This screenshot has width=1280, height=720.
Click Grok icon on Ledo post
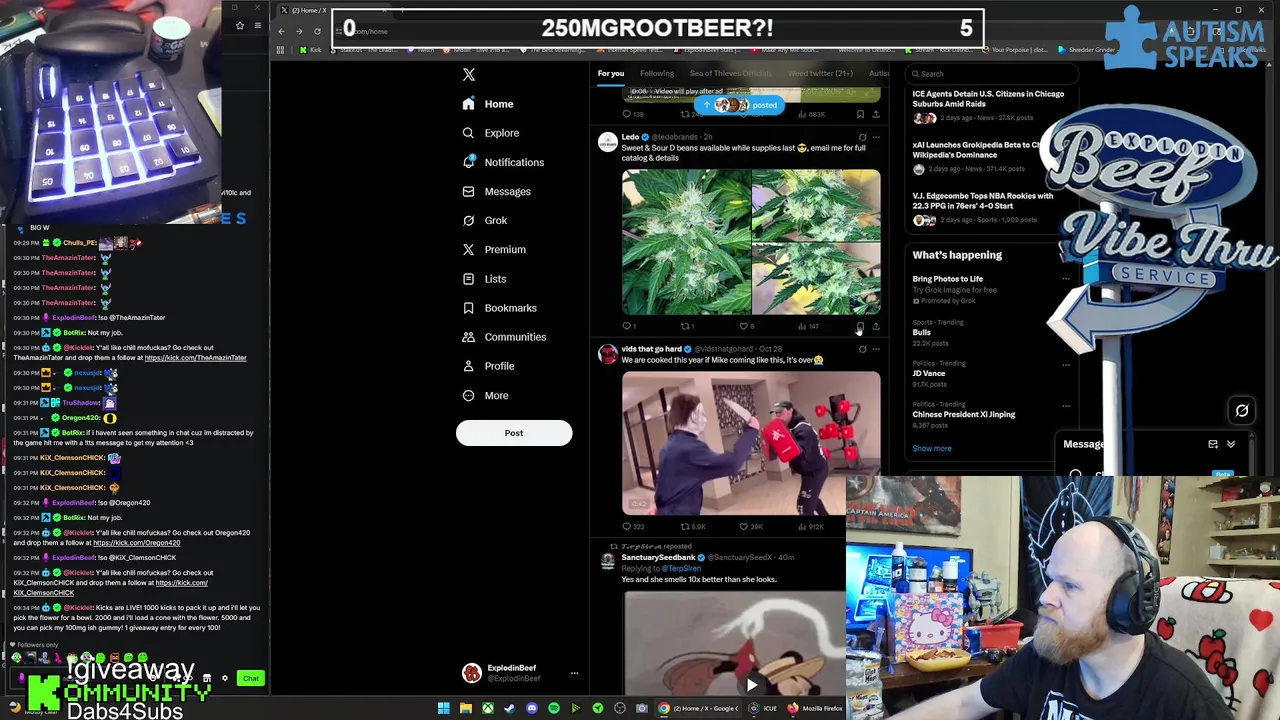click(x=862, y=137)
